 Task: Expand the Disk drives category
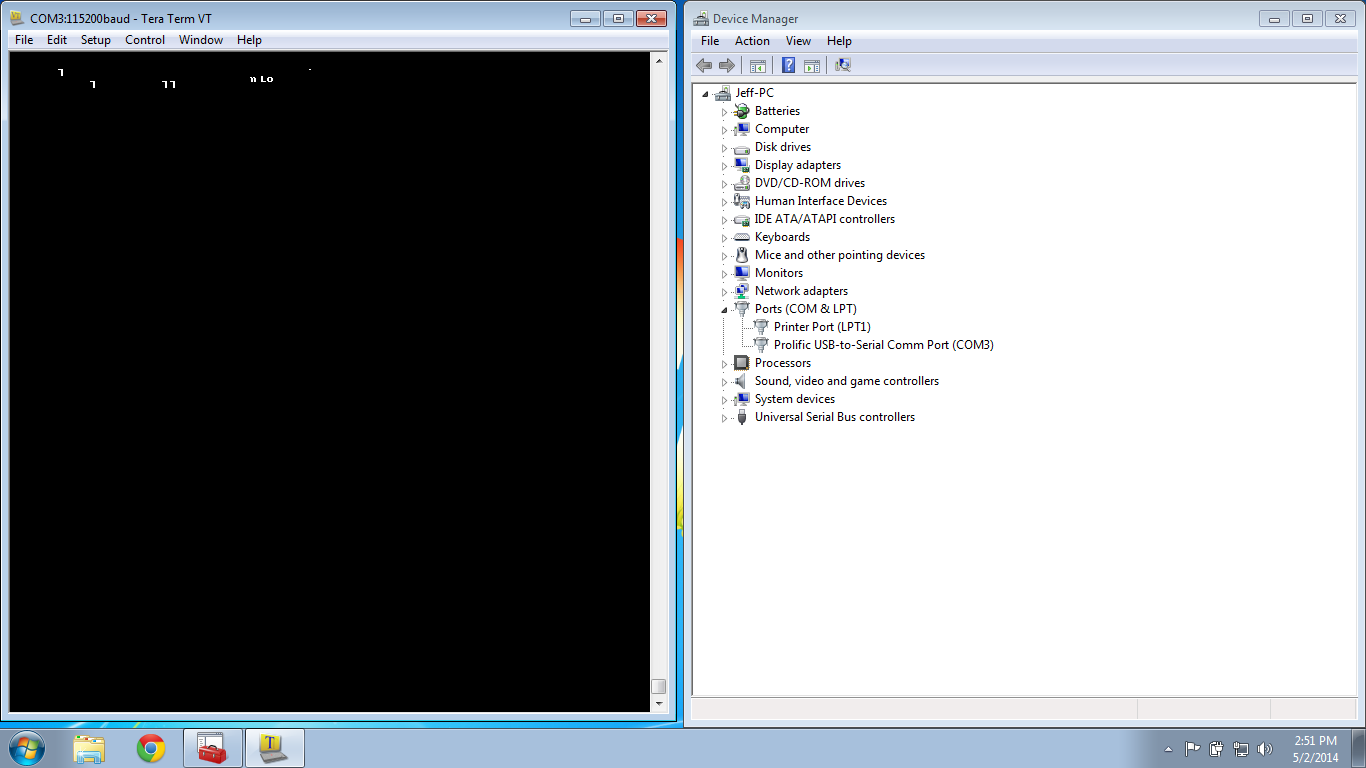(725, 147)
